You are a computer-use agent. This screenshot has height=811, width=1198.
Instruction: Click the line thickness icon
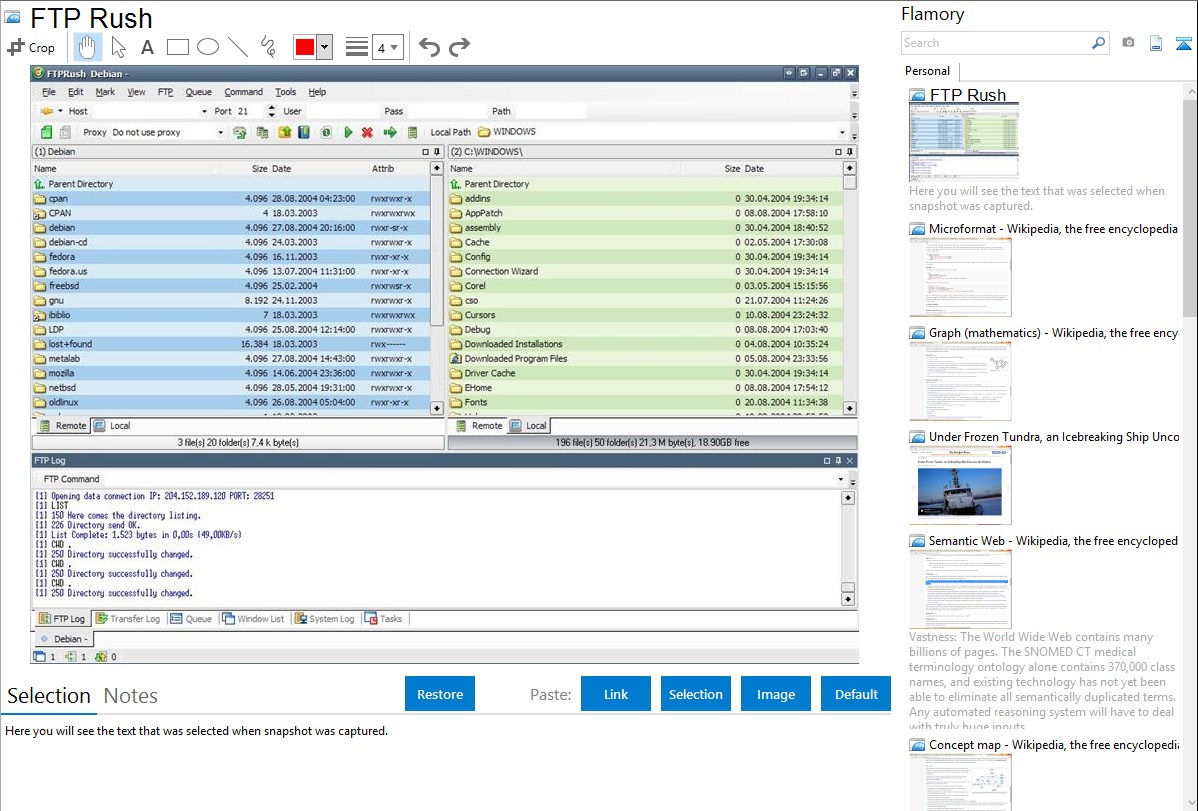[357, 47]
